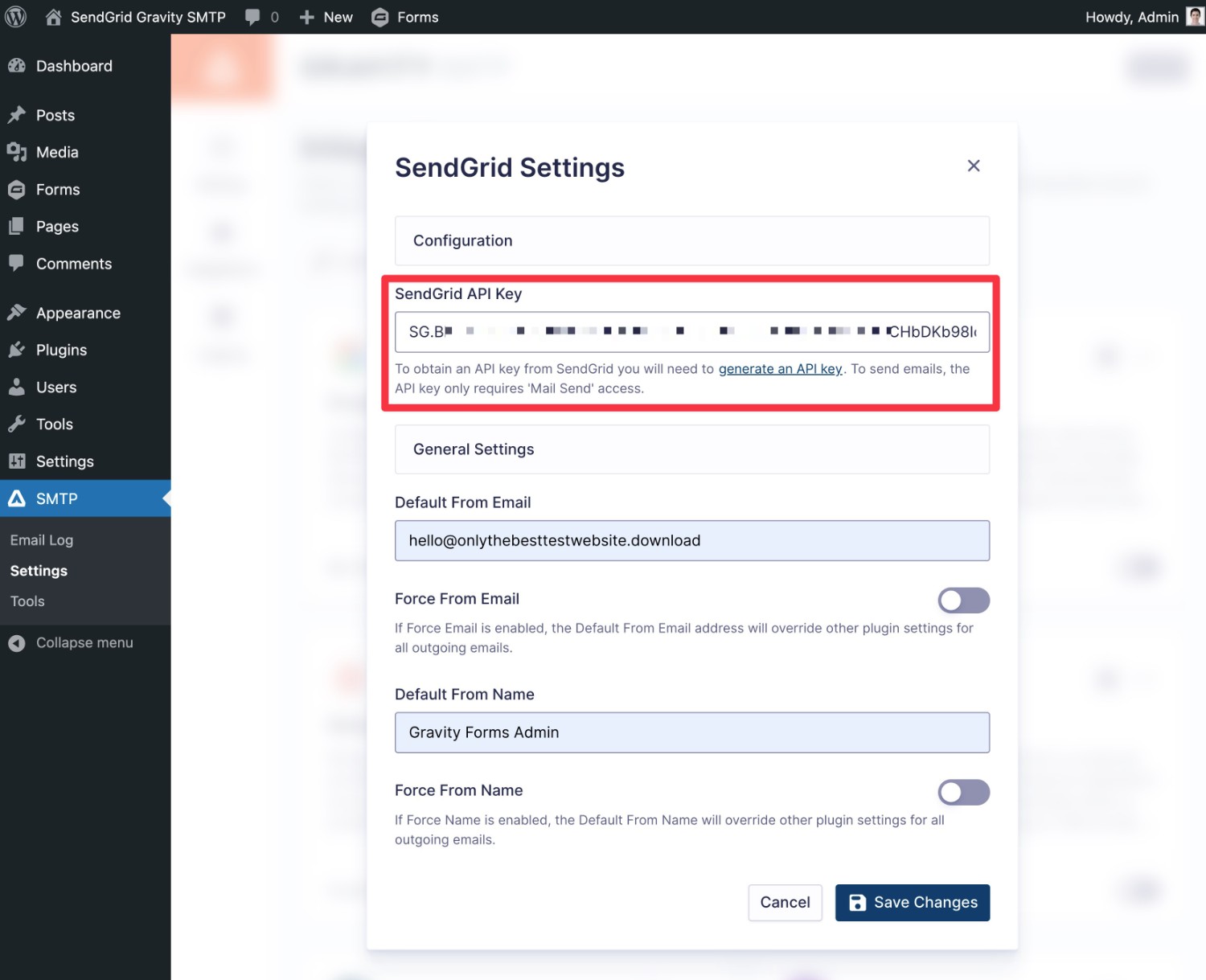Click the 'Howdy, Admin' text

(1132, 17)
